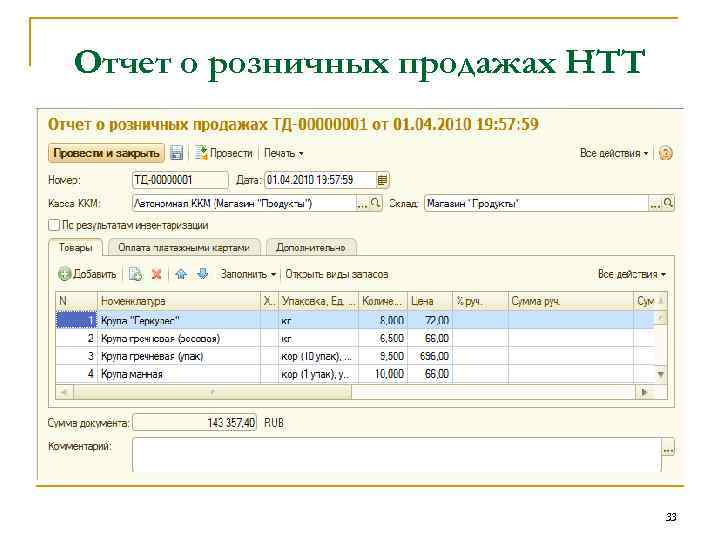Switch to the Дополнительно tab
This screenshot has width=720, height=540.
(x=311, y=248)
